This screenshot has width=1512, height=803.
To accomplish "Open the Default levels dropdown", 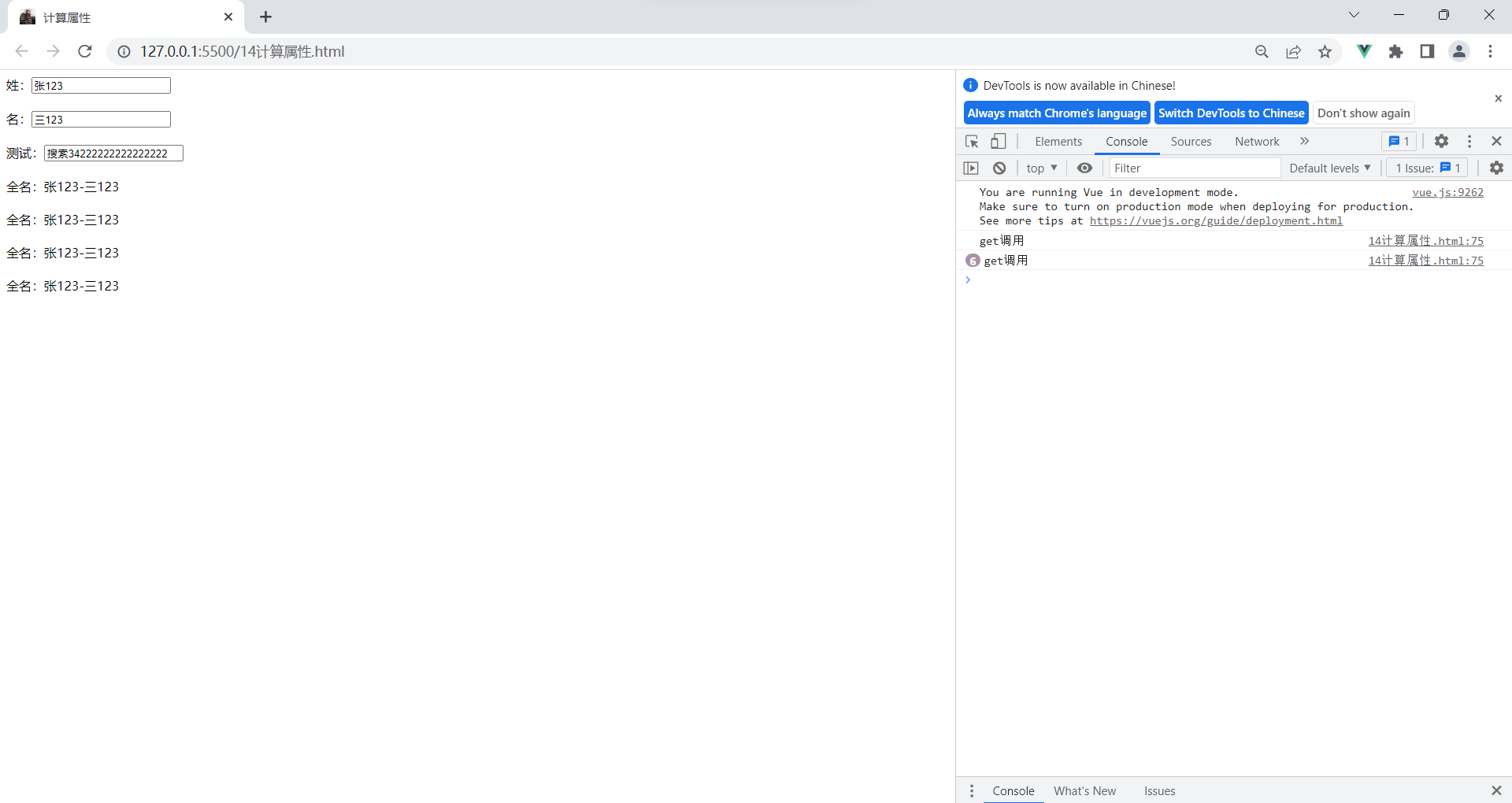I will pos(1329,168).
